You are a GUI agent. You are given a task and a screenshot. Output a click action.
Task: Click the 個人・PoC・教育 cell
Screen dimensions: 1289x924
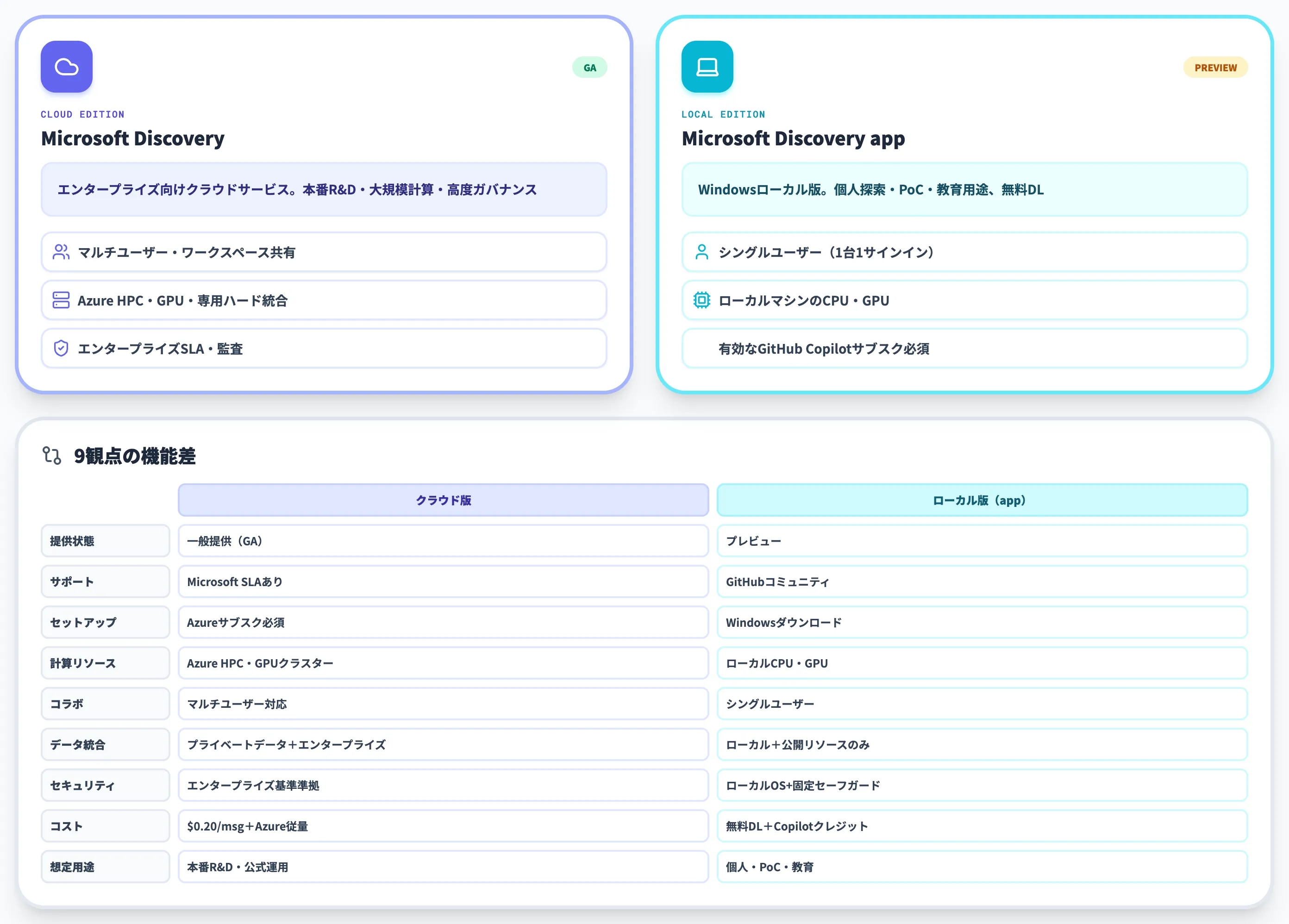(982, 867)
